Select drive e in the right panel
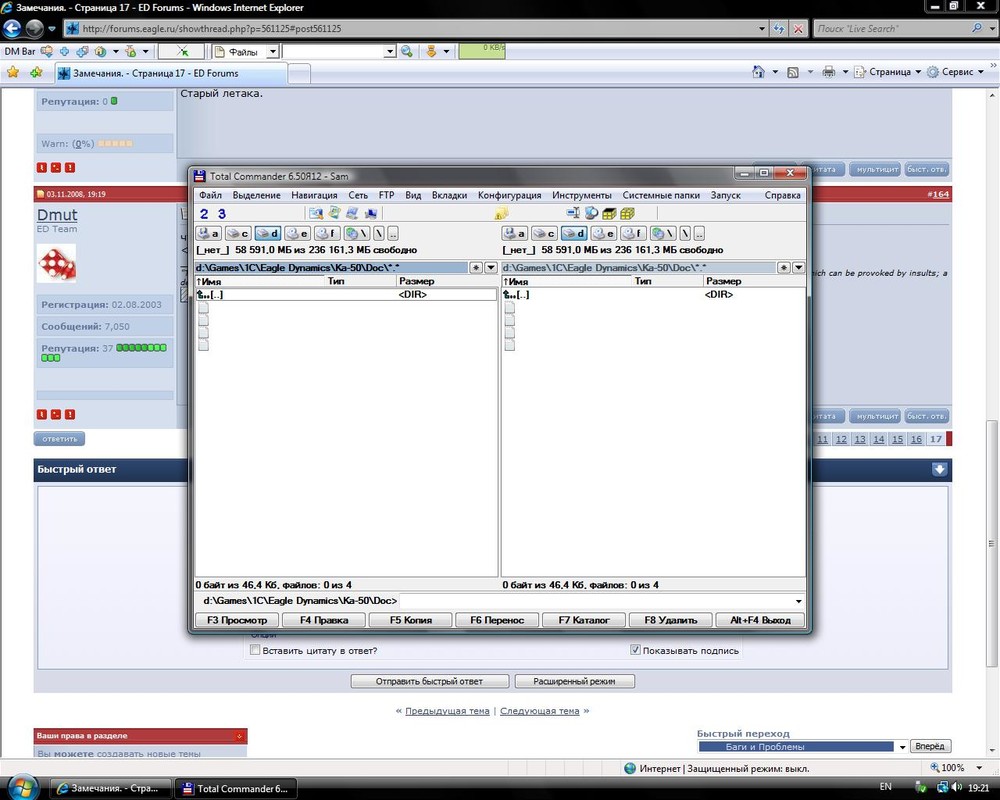Viewport: 1000px width, 800px height. 603,233
